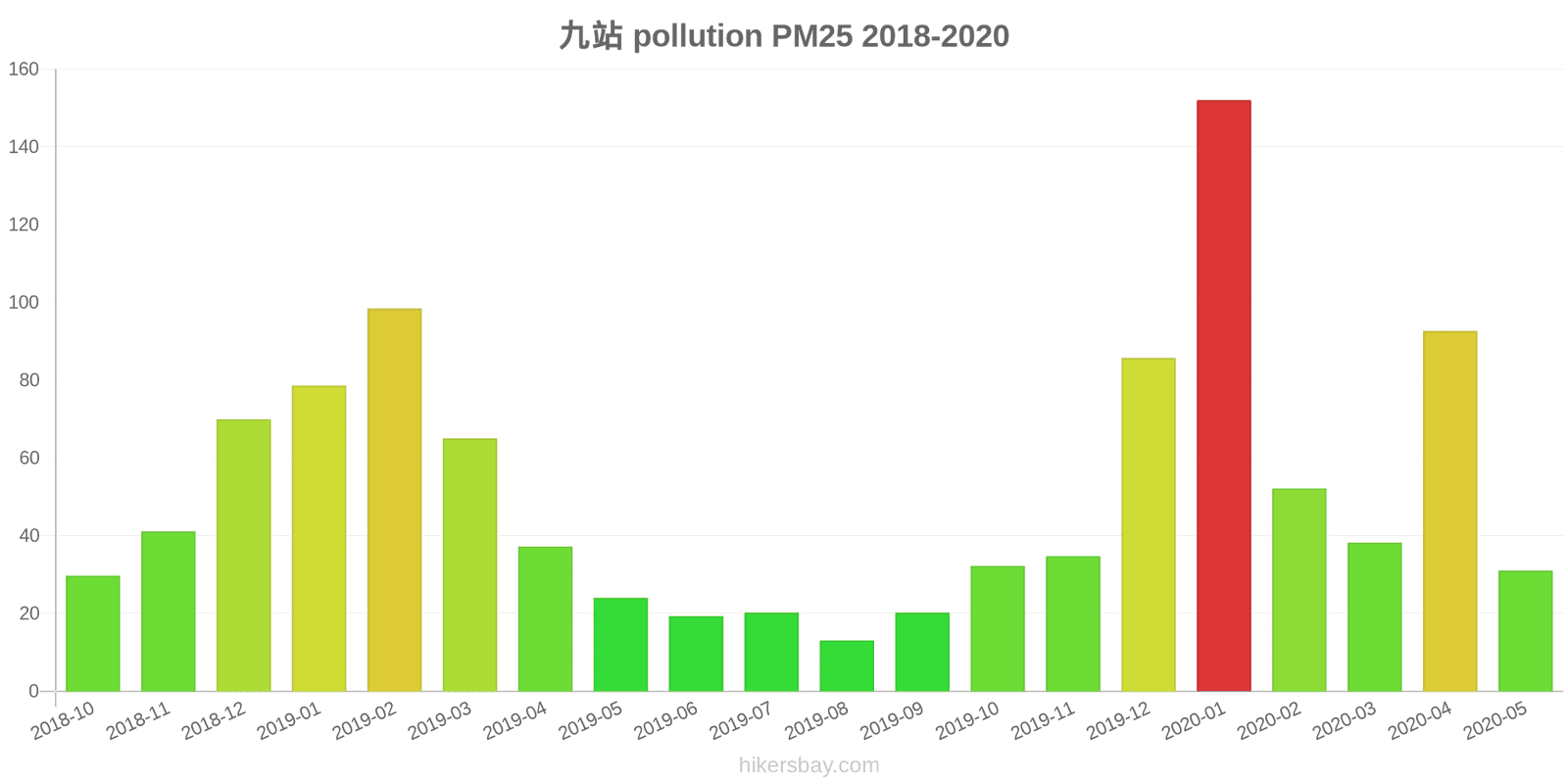The height and width of the screenshot is (784, 1568).
Task: Click the 2019-10 bar
Action: coord(997,628)
